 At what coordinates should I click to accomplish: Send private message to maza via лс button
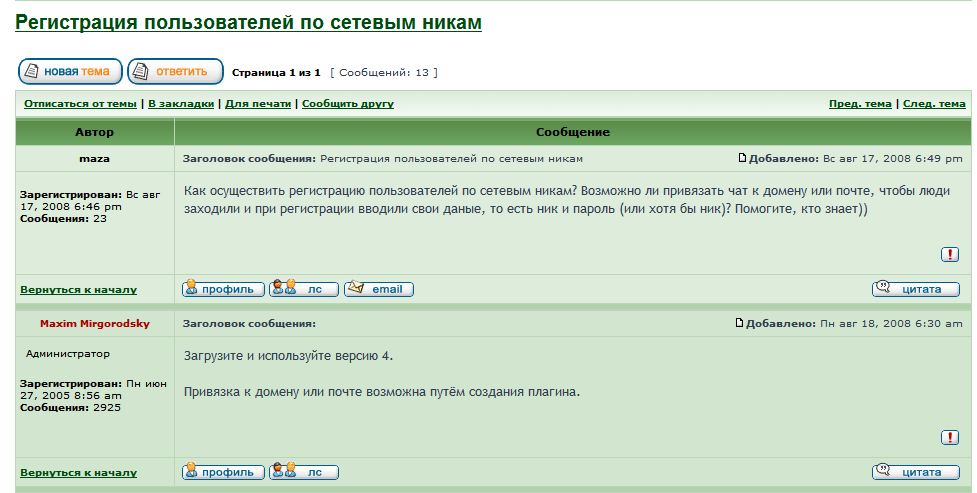pyautogui.click(x=304, y=289)
